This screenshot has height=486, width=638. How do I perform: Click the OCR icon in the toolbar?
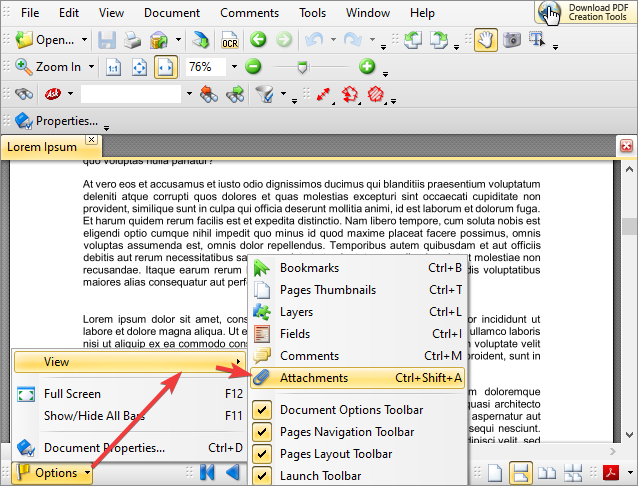[230, 40]
